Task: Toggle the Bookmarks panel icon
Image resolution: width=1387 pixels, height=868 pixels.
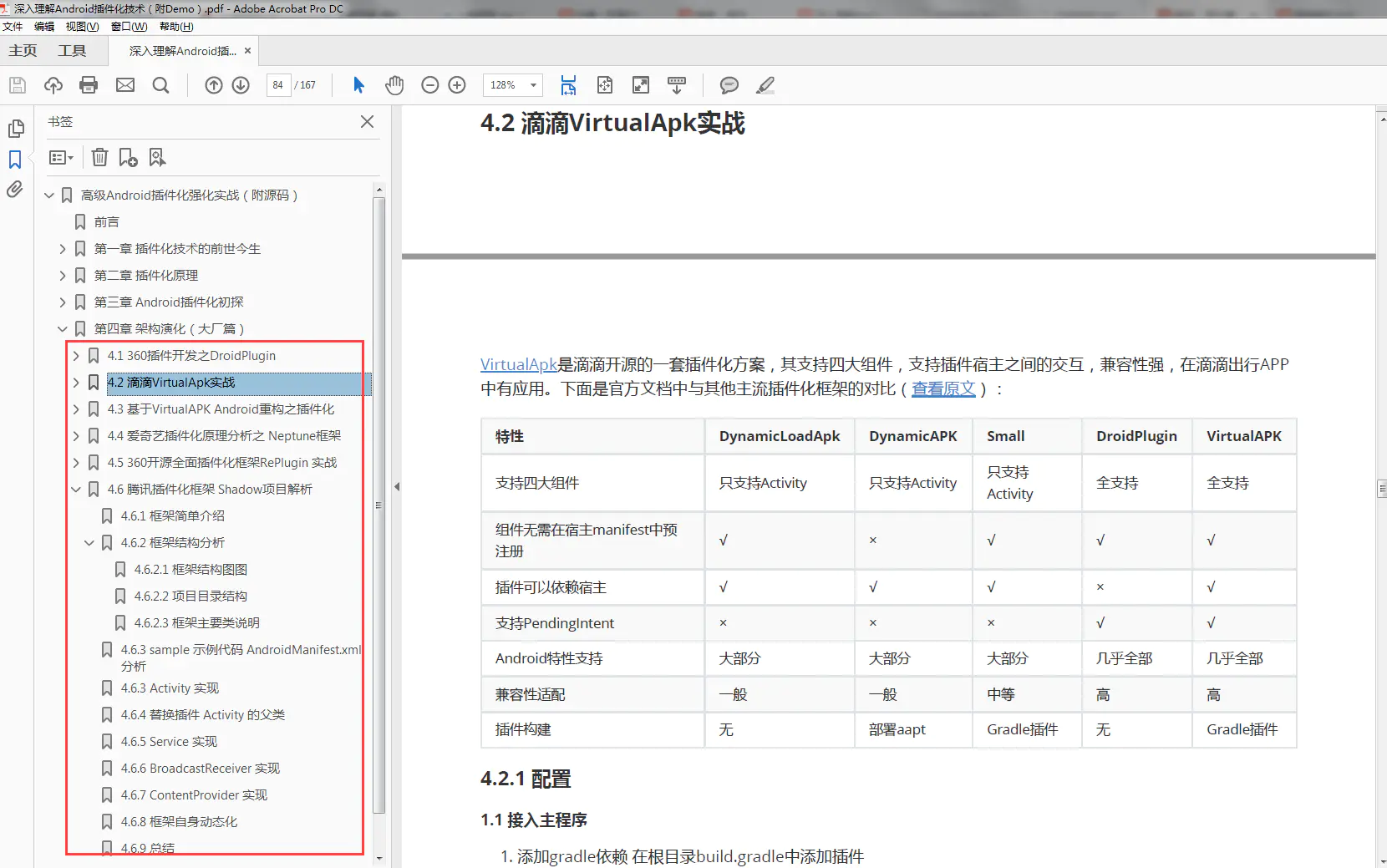Action: point(15,159)
